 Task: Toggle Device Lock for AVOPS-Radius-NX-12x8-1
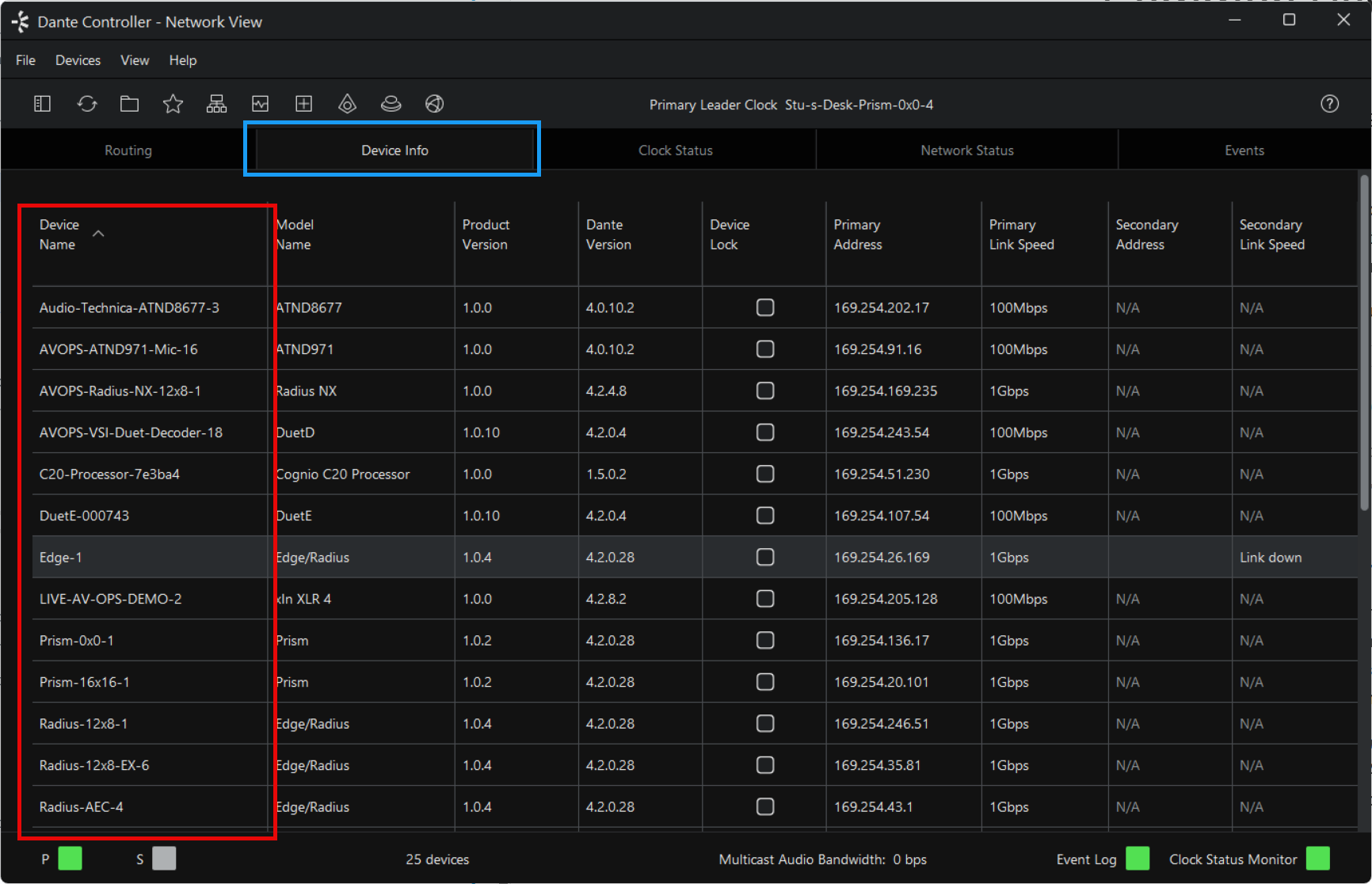(x=765, y=391)
